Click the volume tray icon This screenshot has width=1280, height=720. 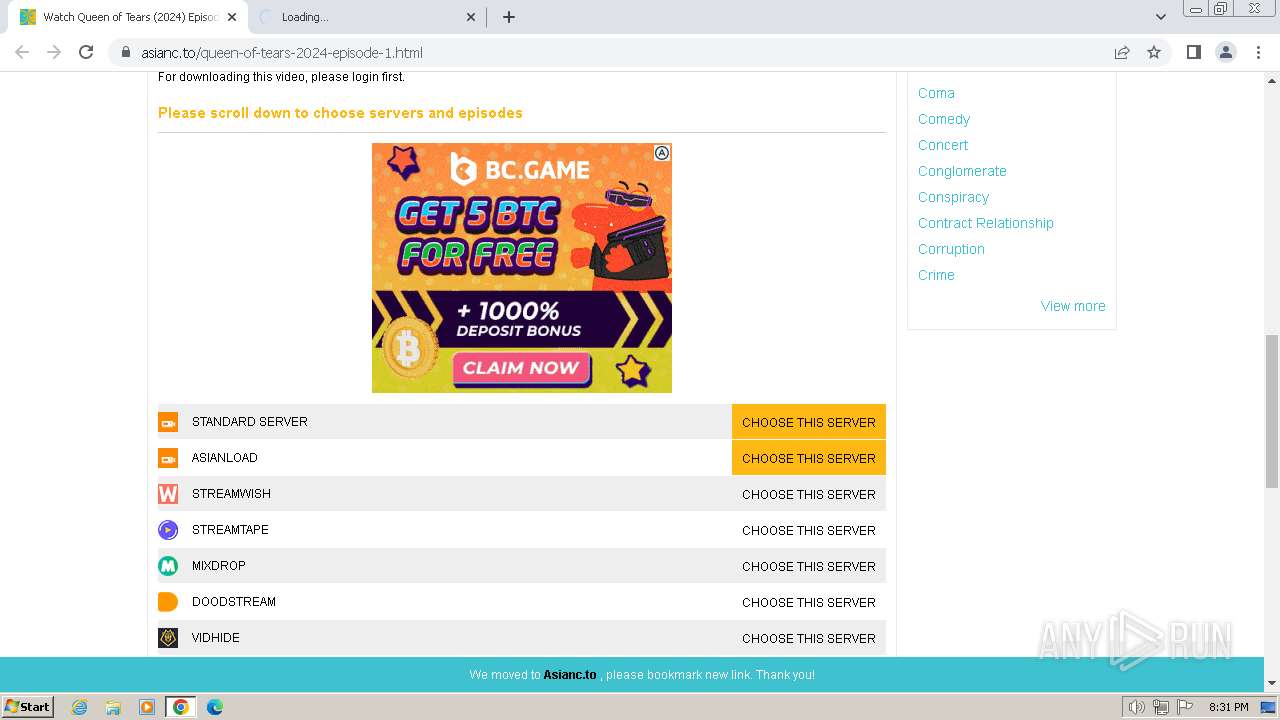tap(1137, 707)
